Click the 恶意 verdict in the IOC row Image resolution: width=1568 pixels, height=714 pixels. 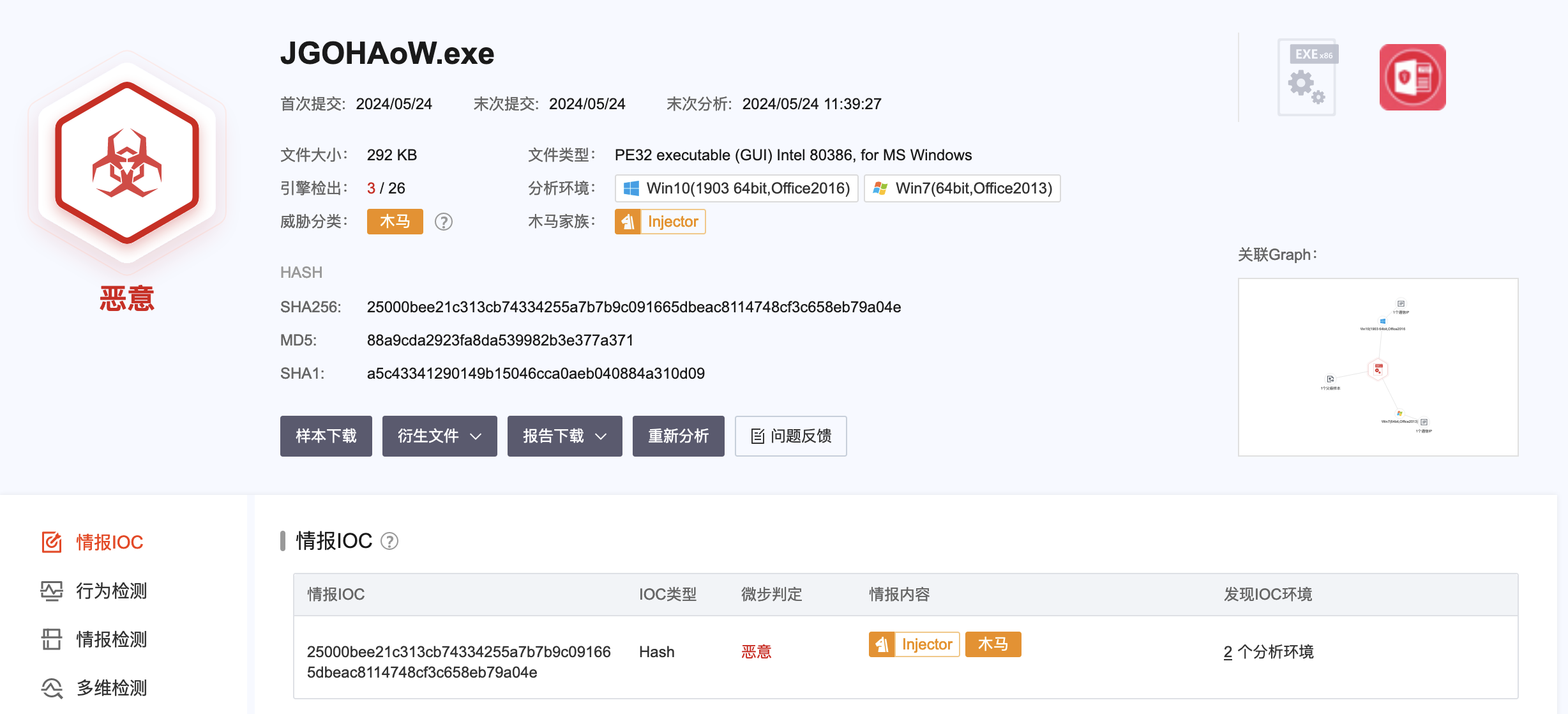tap(757, 652)
